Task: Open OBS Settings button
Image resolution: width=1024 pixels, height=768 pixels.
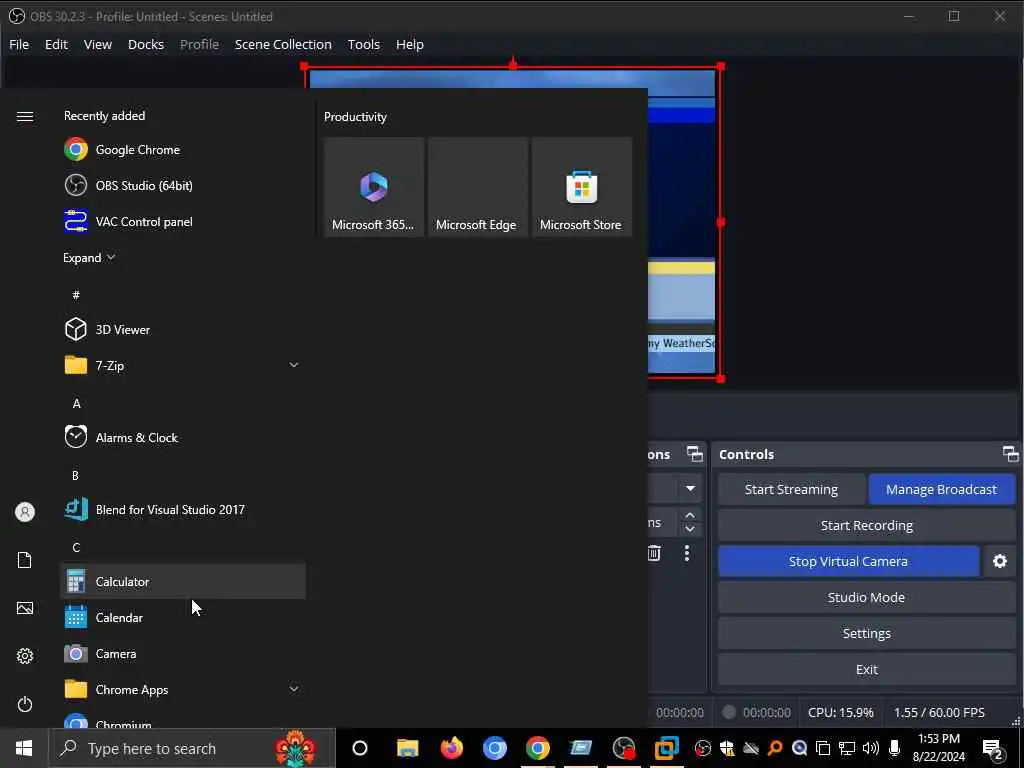Action: [x=867, y=633]
